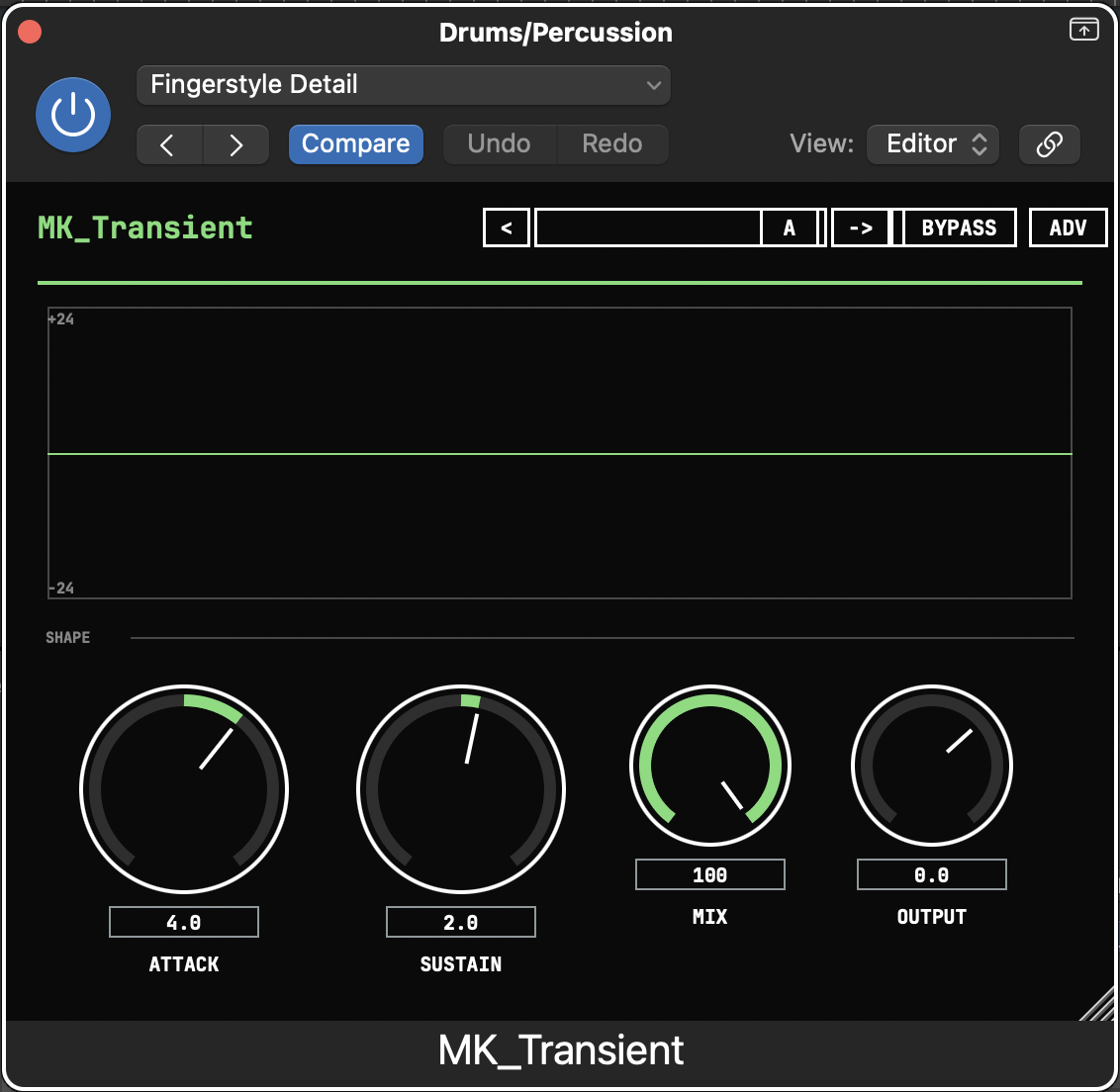The width and height of the screenshot is (1120, 1092).
Task: Click the OUTPUT label
Action: click(x=931, y=916)
